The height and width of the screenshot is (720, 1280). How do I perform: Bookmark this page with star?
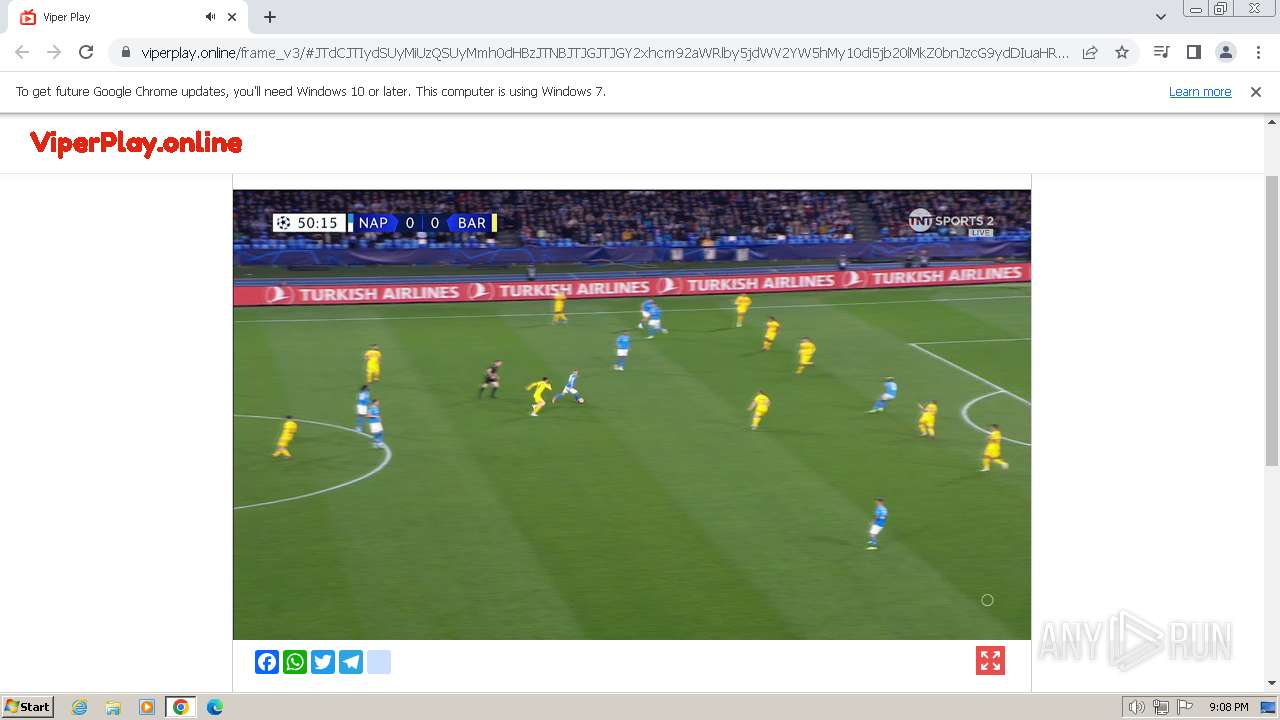point(1122,52)
